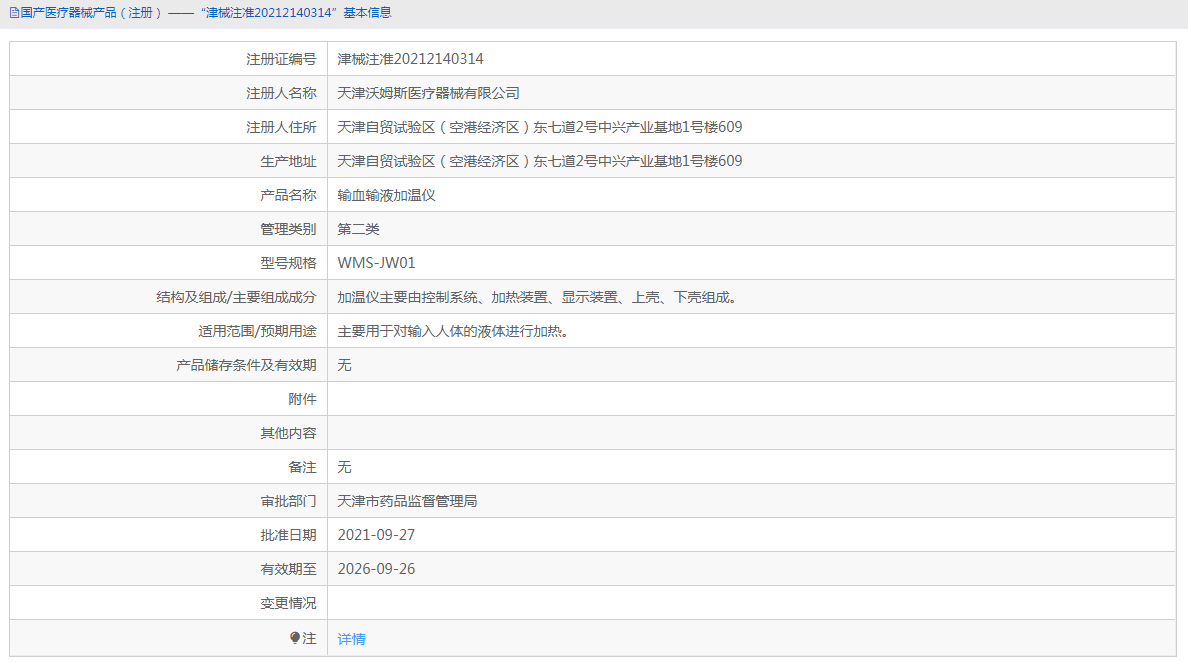Click the 备注 label
The width and height of the screenshot is (1188, 662).
point(302,467)
